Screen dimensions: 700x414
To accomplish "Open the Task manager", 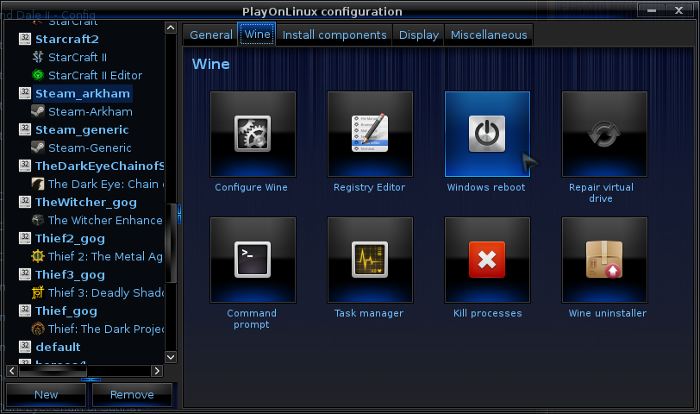I will pyautogui.click(x=370, y=260).
